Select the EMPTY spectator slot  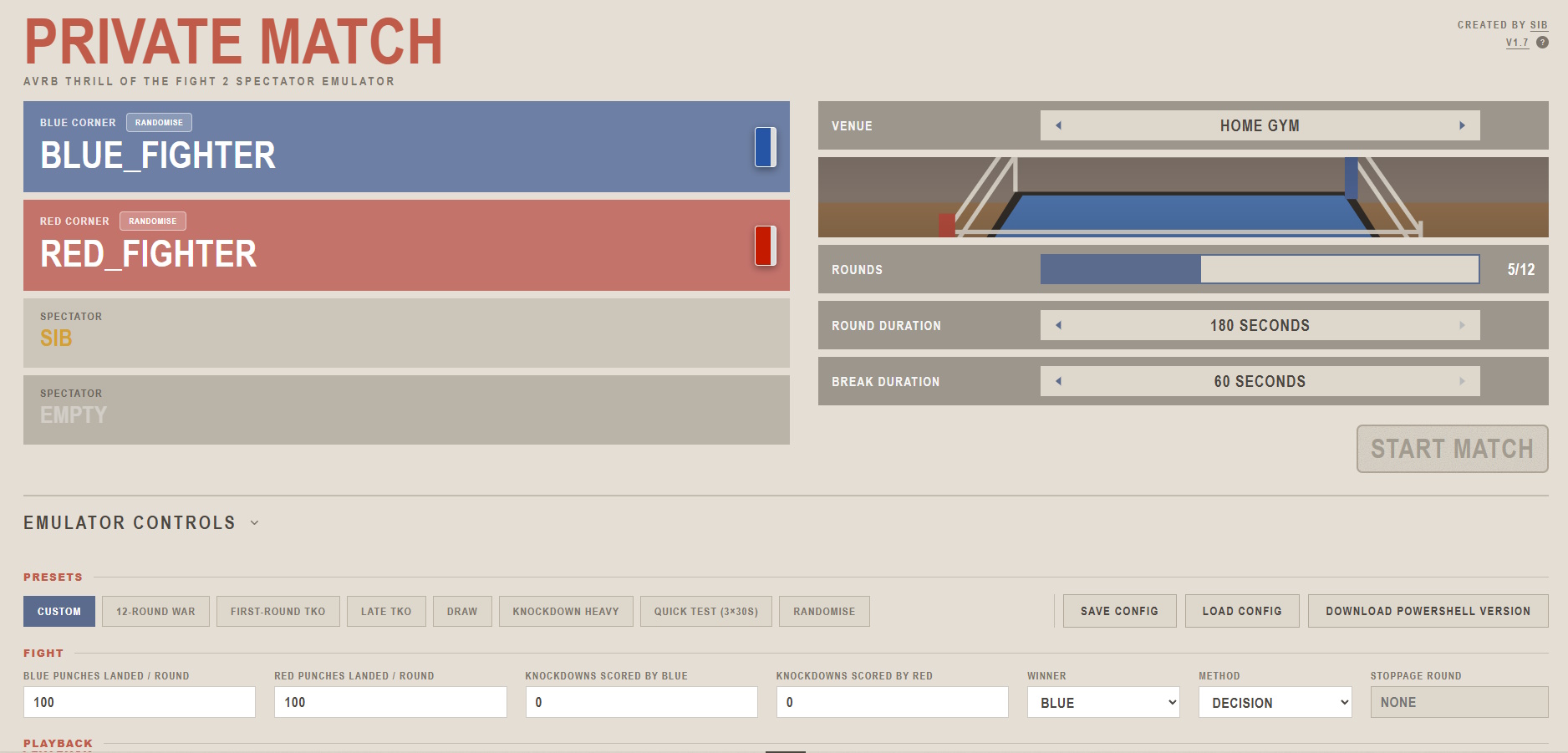[x=406, y=410]
